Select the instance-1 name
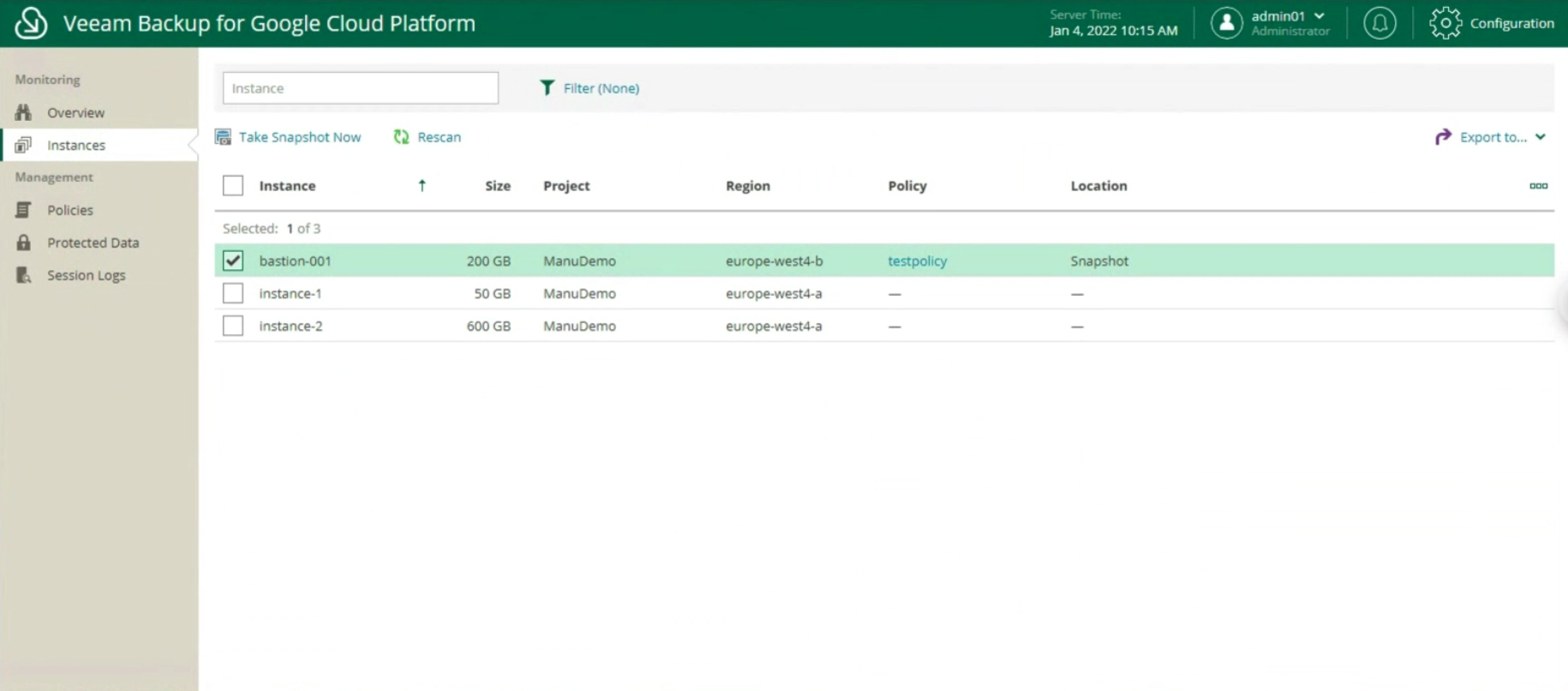The height and width of the screenshot is (691, 1568). pyautogui.click(x=290, y=293)
